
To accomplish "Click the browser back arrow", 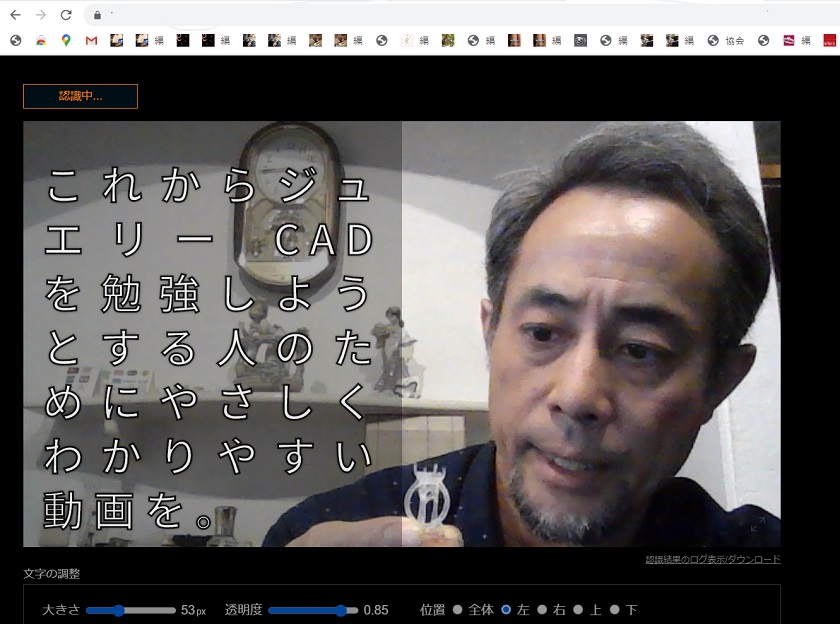I will pos(15,15).
